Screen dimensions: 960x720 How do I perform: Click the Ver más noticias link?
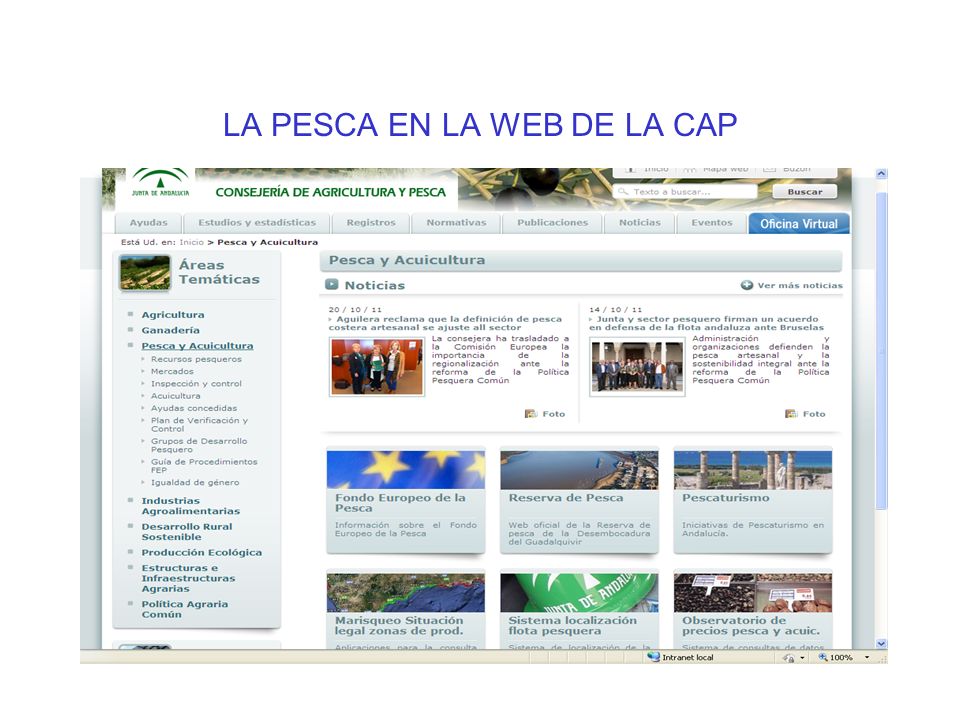(x=800, y=285)
